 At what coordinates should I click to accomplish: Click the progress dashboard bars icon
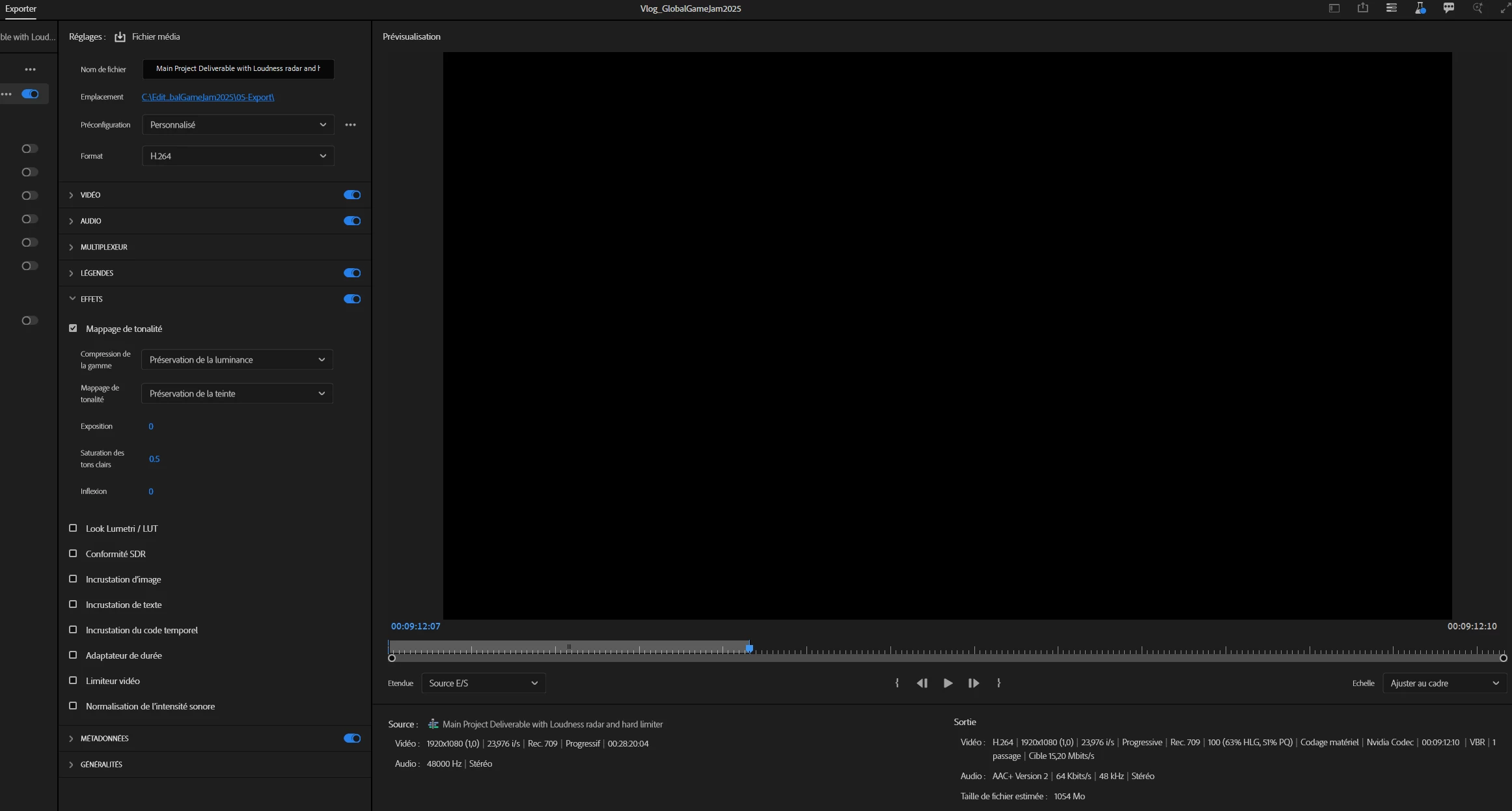click(x=1391, y=8)
